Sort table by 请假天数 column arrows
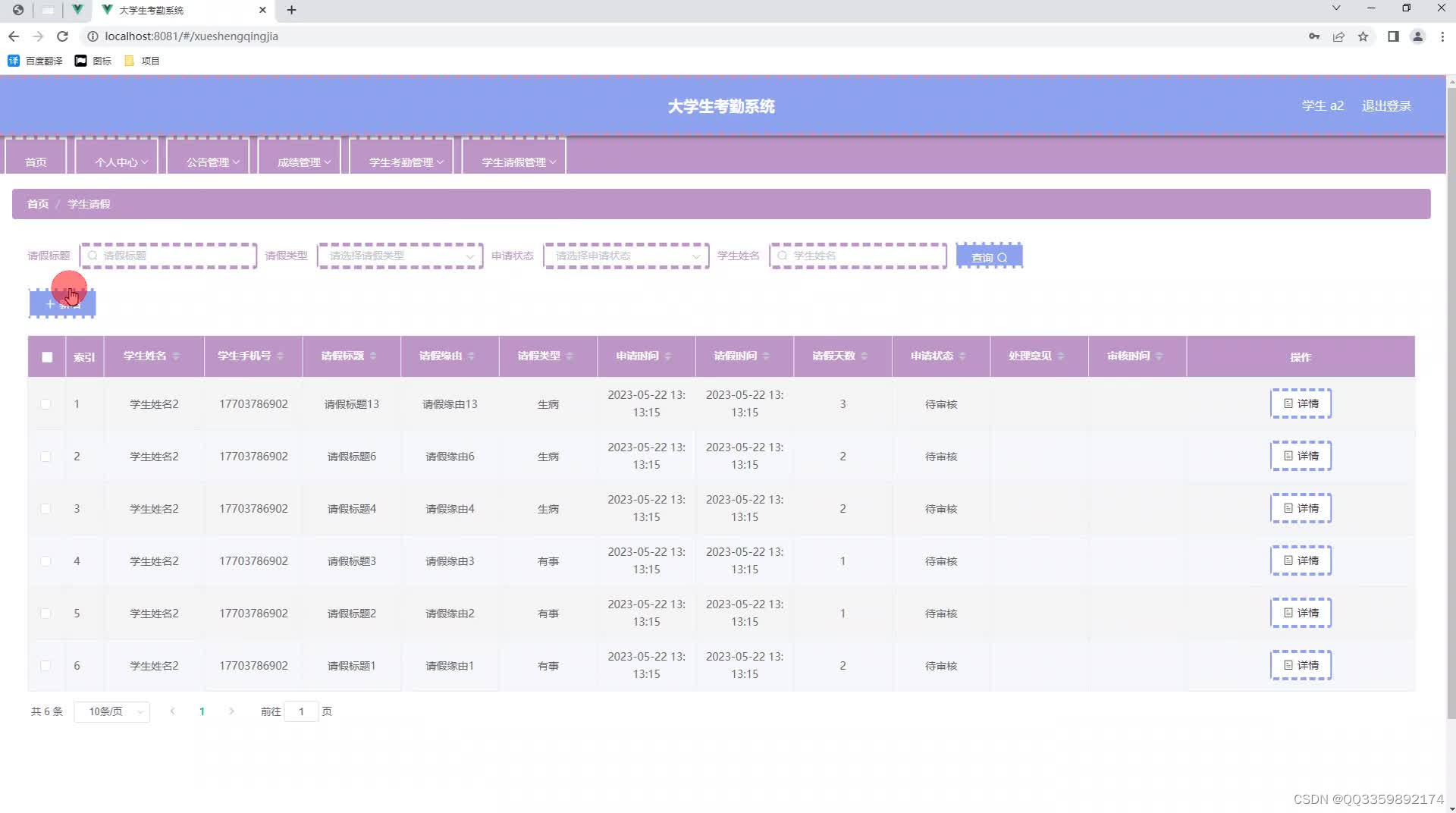 864,356
